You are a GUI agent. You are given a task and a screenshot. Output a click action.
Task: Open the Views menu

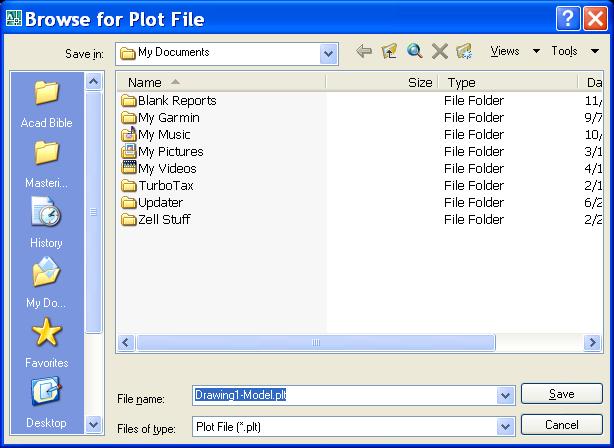pyautogui.click(x=514, y=51)
